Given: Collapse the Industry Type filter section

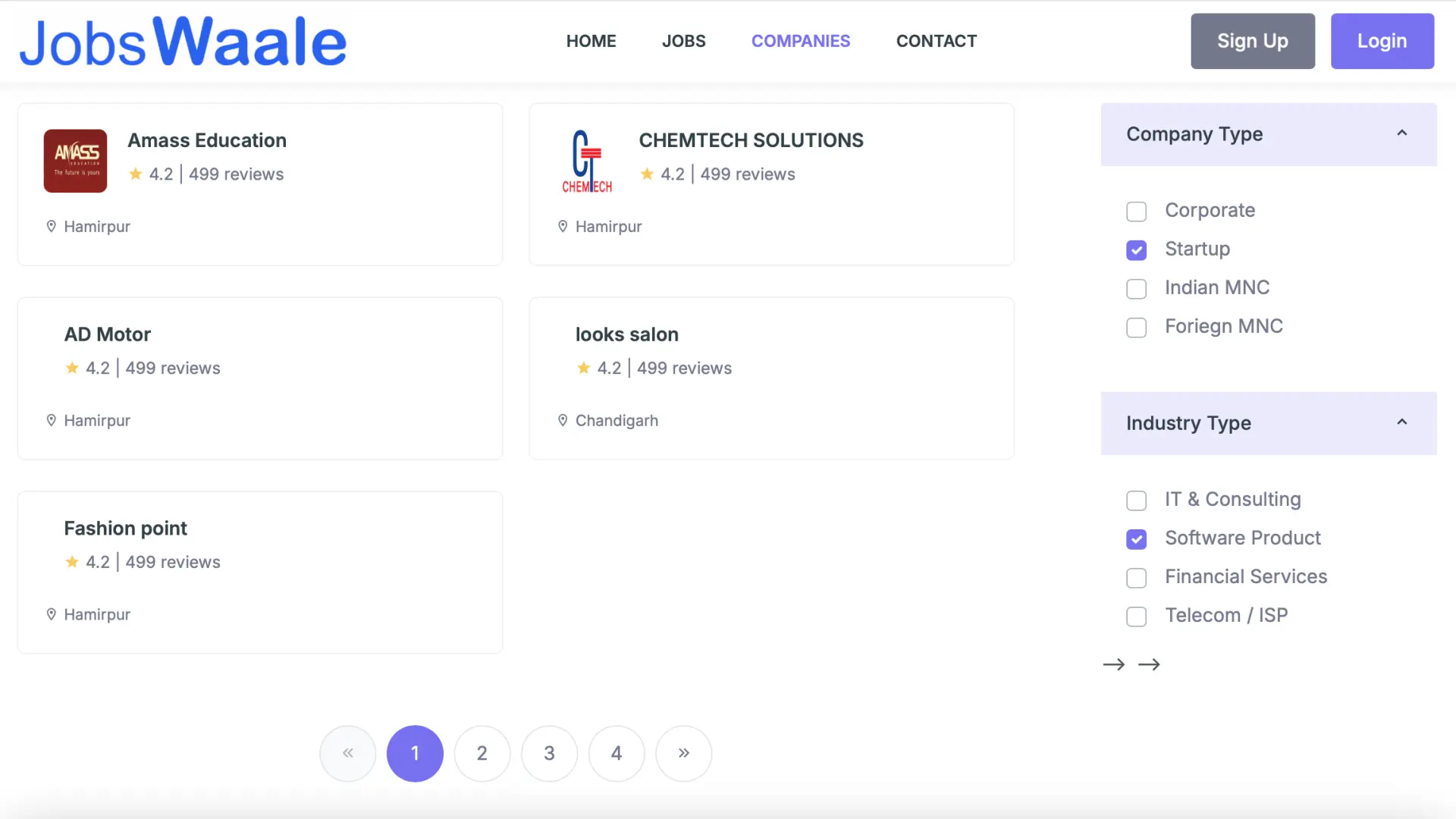Looking at the screenshot, I should pyautogui.click(x=1401, y=422).
